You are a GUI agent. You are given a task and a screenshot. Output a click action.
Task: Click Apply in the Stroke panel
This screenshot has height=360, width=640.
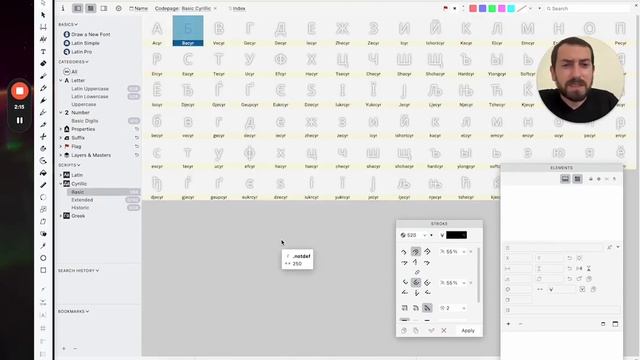(468, 331)
